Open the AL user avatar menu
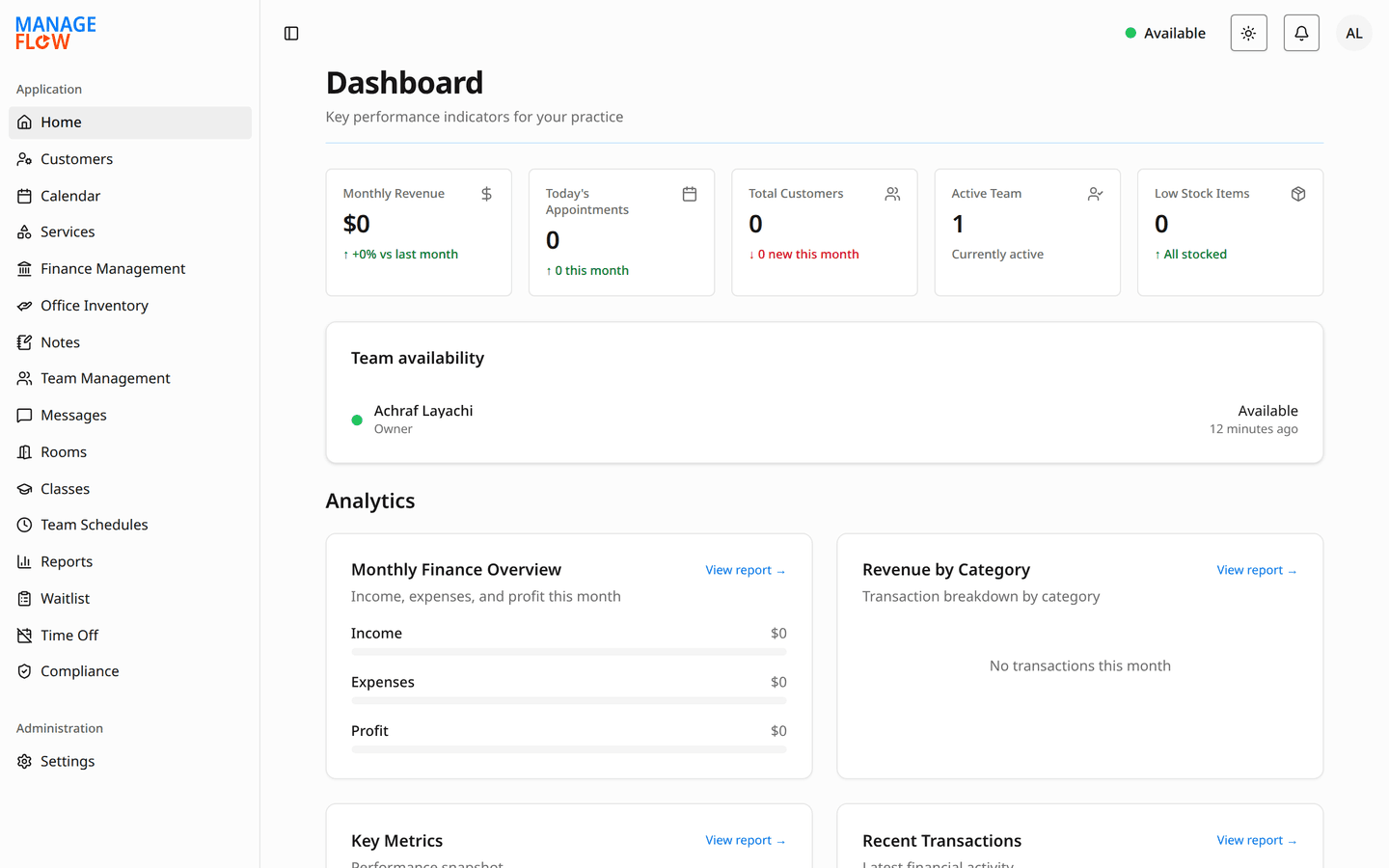1389x868 pixels. [1354, 33]
